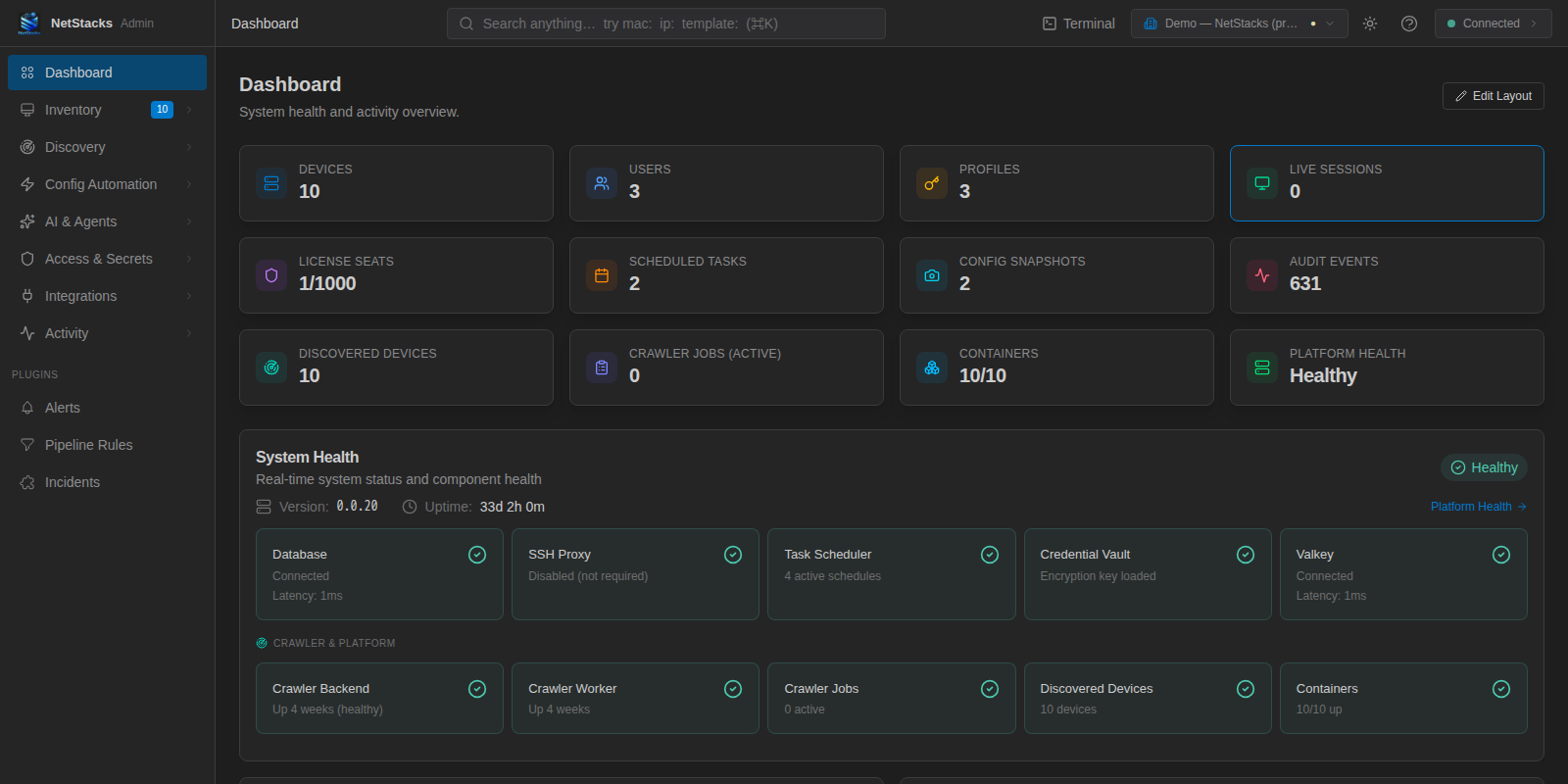Click the Edit Layout button

point(1494,96)
